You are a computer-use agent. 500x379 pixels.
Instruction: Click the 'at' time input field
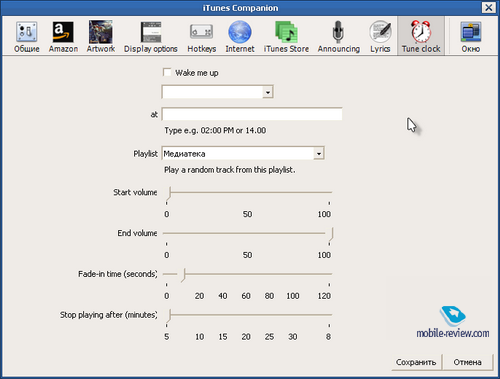[x=252, y=114]
